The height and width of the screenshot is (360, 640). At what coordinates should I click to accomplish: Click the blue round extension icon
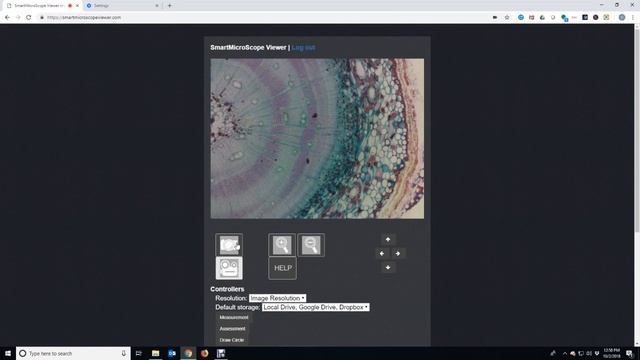[x=521, y=18]
